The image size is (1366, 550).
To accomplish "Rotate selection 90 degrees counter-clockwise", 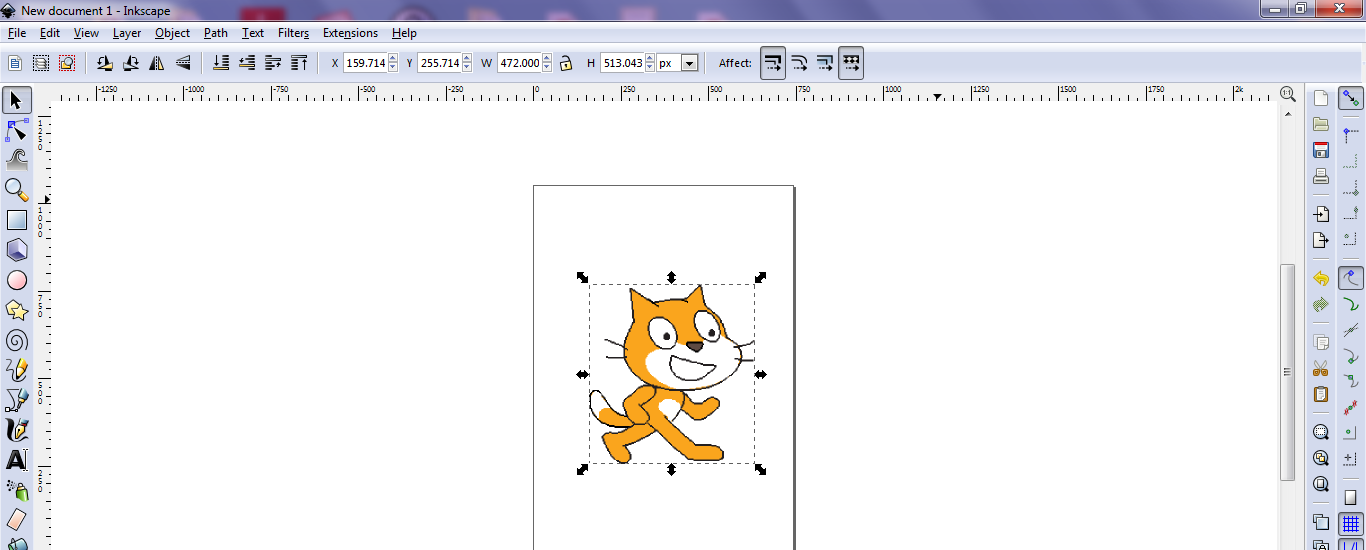I will coord(105,63).
